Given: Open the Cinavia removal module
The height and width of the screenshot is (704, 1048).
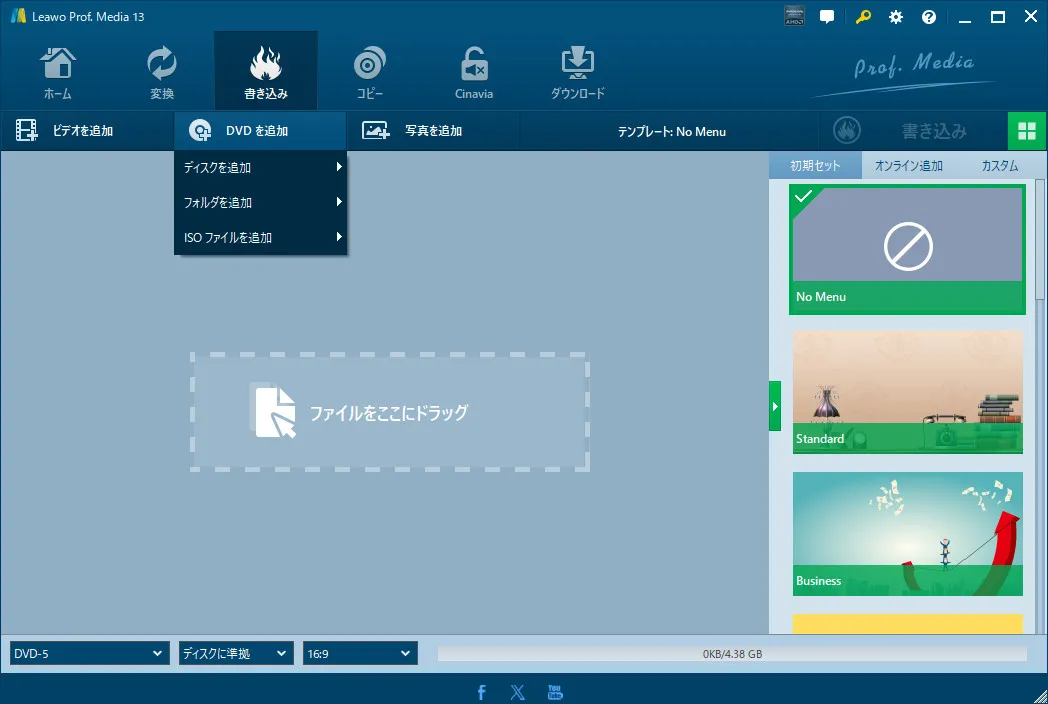Looking at the screenshot, I should coord(474,72).
